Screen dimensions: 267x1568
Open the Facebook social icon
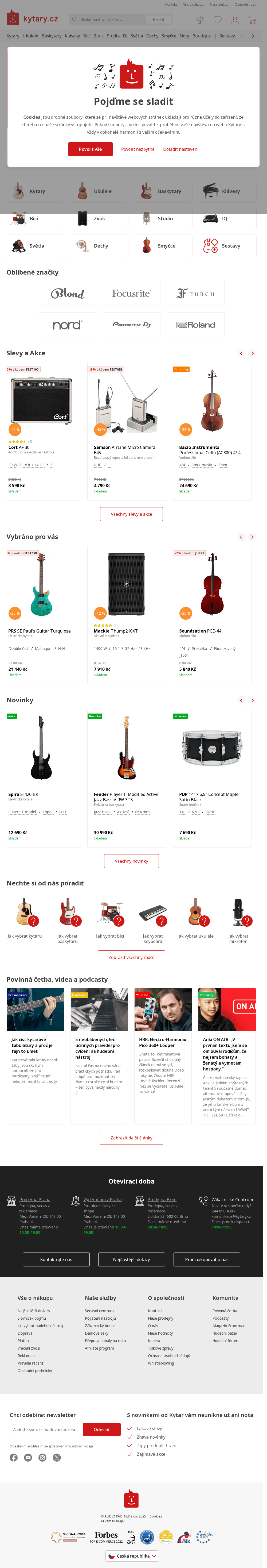pyautogui.click(x=13, y=1457)
